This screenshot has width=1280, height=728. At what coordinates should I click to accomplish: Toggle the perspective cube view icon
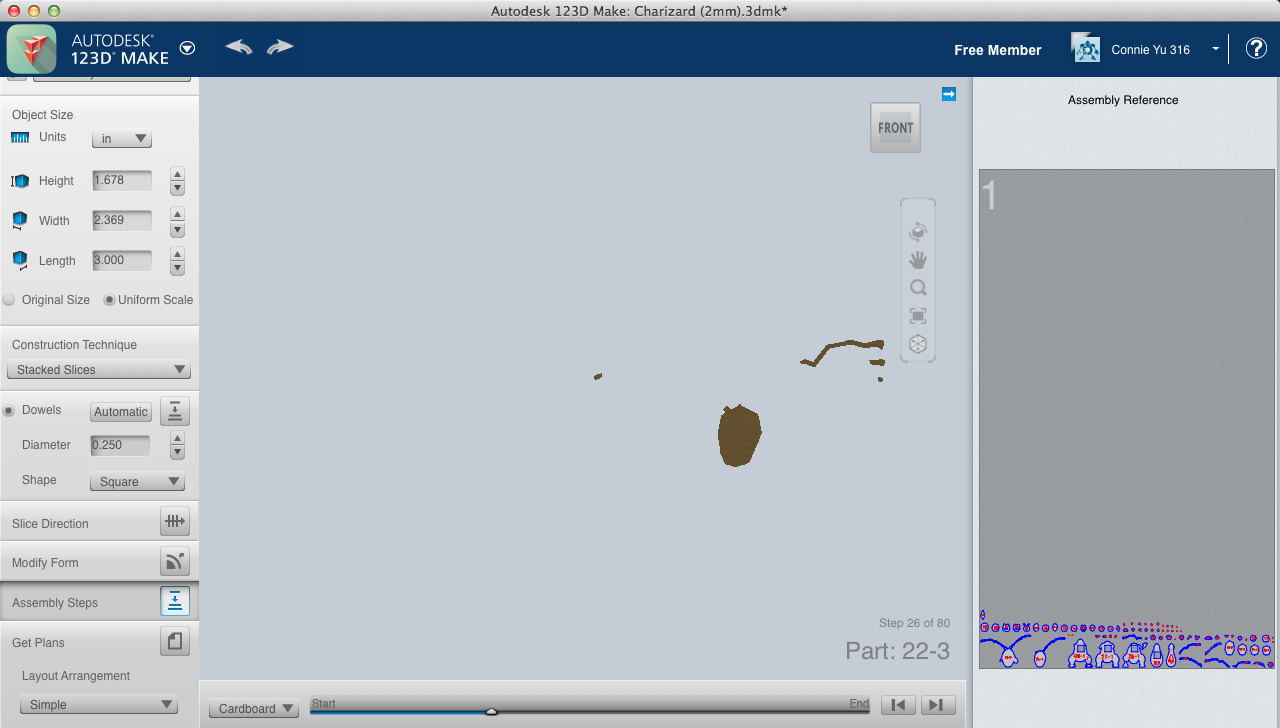(x=918, y=344)
